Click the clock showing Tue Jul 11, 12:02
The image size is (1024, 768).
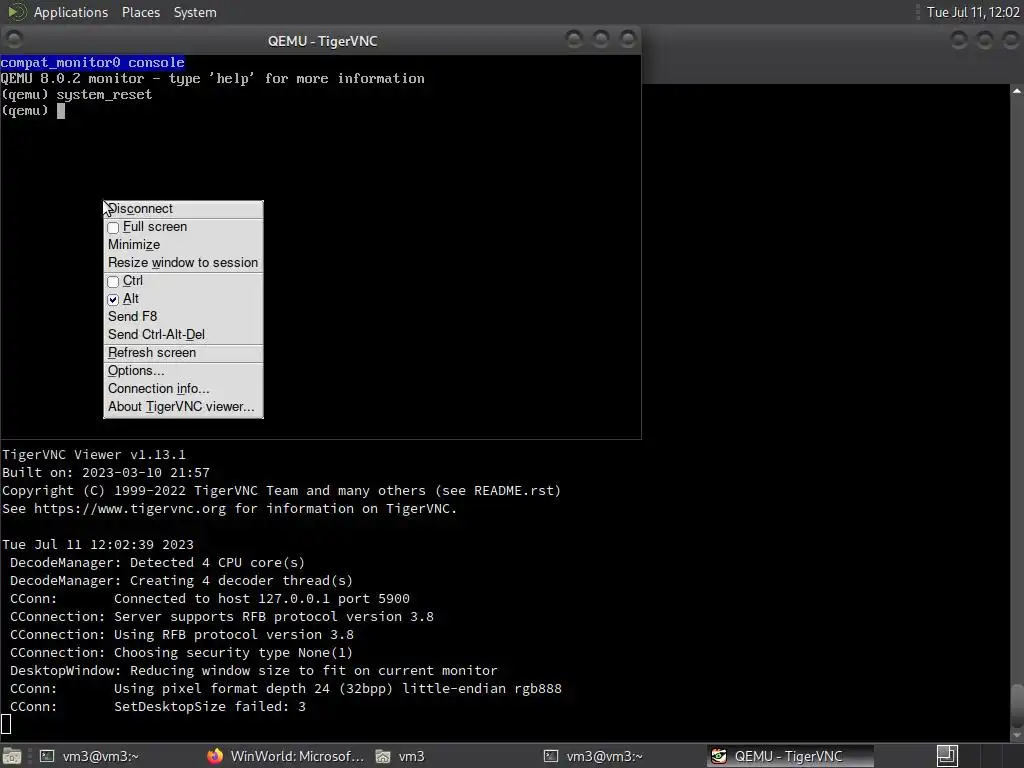pyautogui.click(x=972, y=12)
